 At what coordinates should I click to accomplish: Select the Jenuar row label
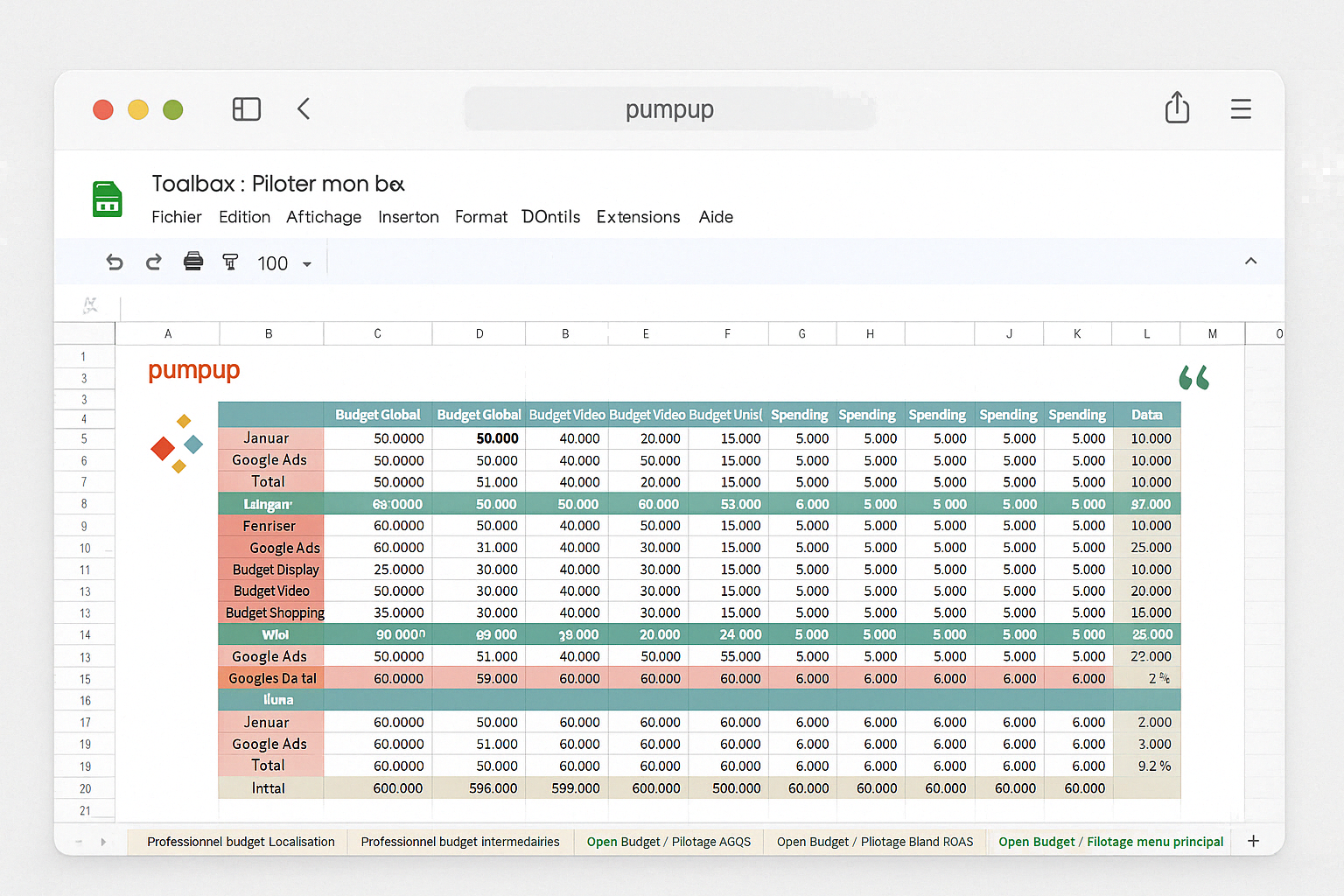pos(271,722)
